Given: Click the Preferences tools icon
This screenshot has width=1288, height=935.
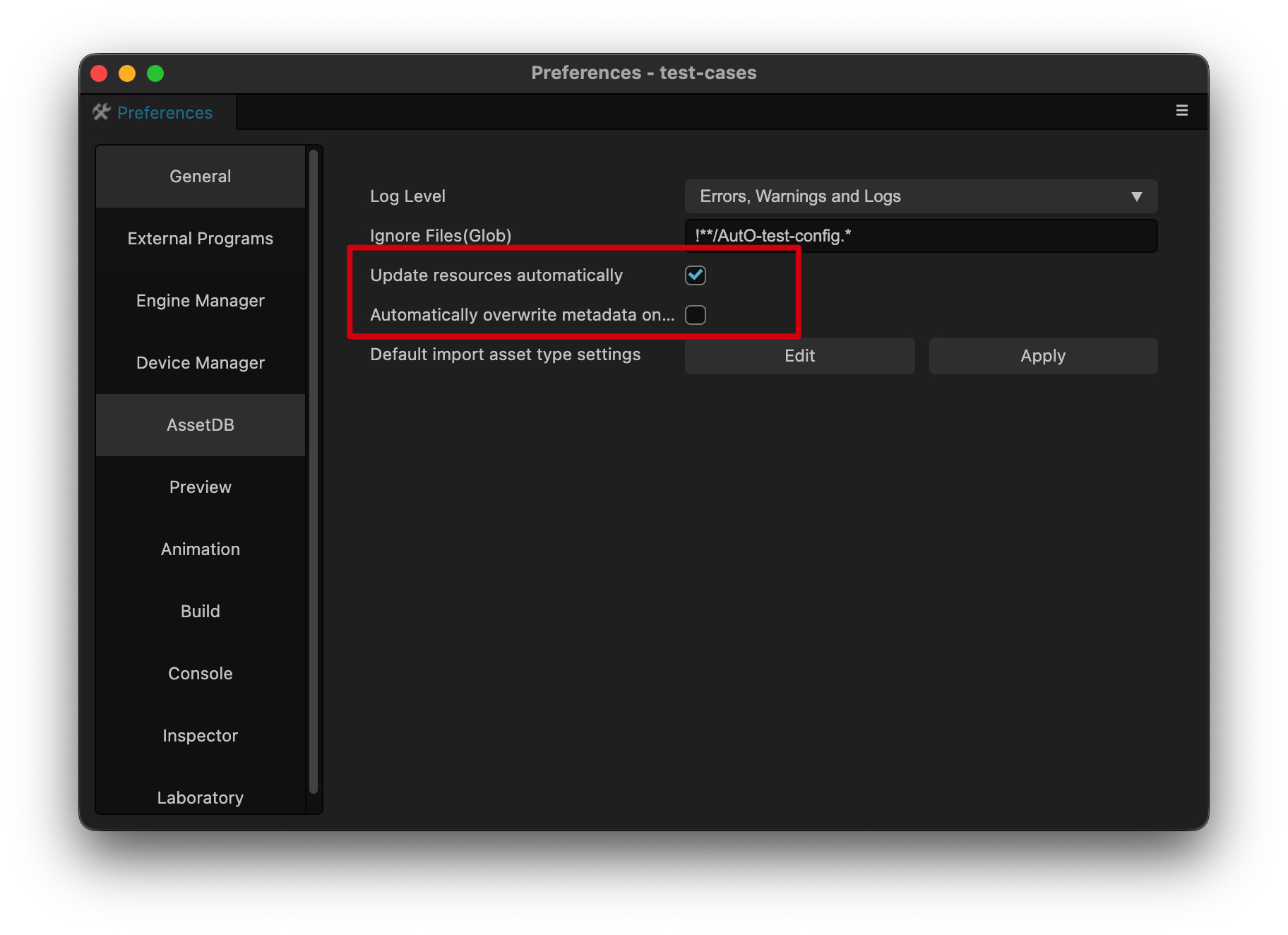Looking at the screenshot, I should tap(102, 112).
